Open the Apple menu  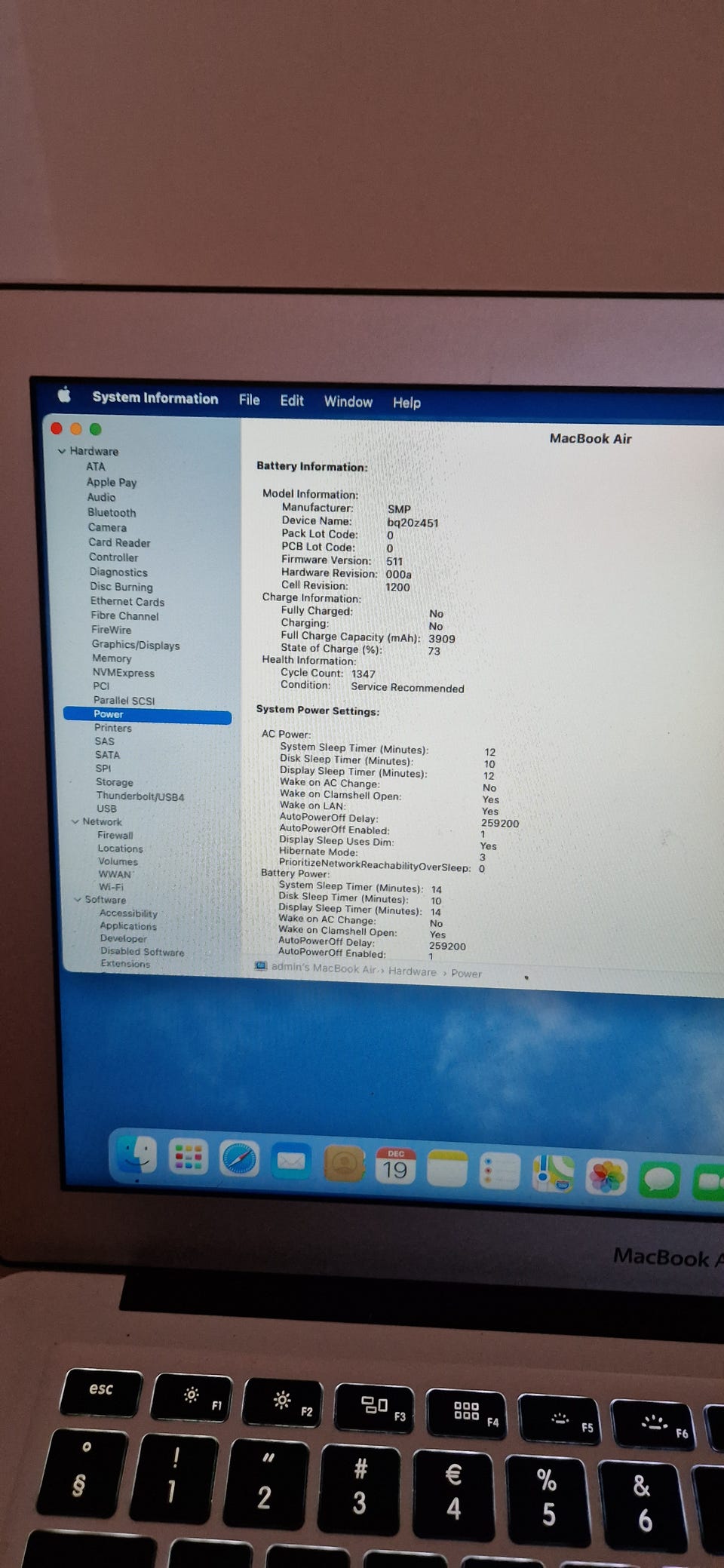(64, 394)
